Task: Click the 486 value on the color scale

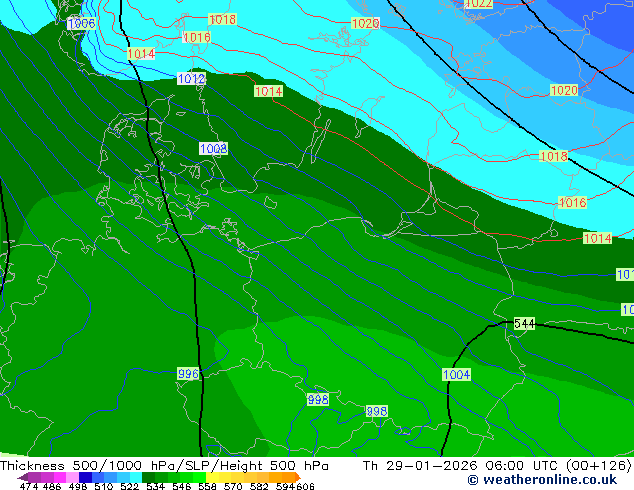Action: click(52, 486)
